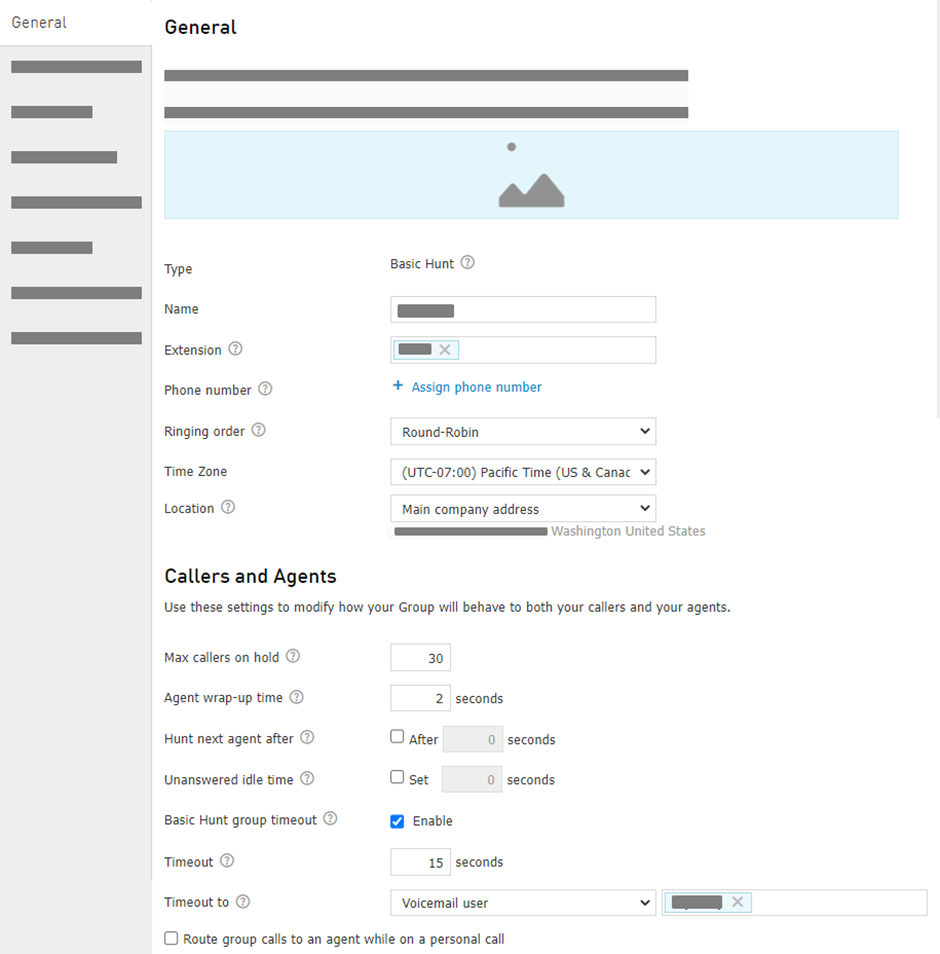The width and height of the screenshot is (940, 954).
Task: Open Timeout to Voicemail user dropdown
Action: click(x=523, y=903)
